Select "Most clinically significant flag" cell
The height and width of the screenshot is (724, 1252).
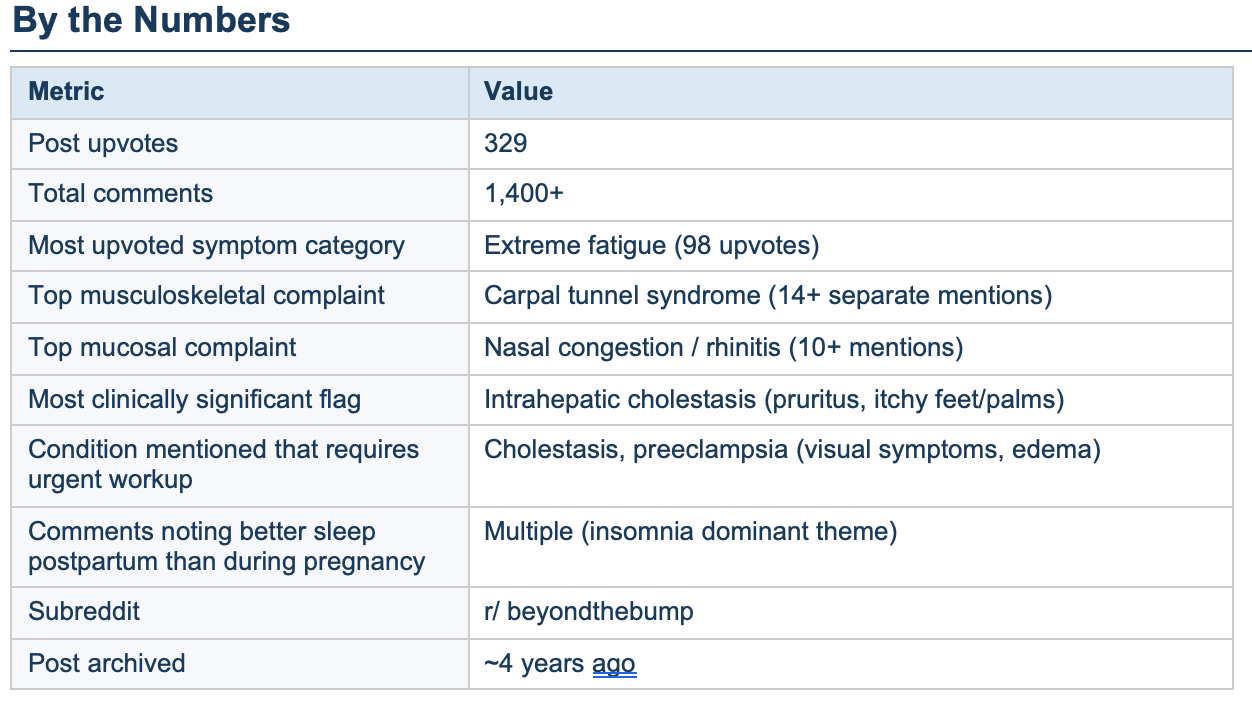tap(194, 400)
